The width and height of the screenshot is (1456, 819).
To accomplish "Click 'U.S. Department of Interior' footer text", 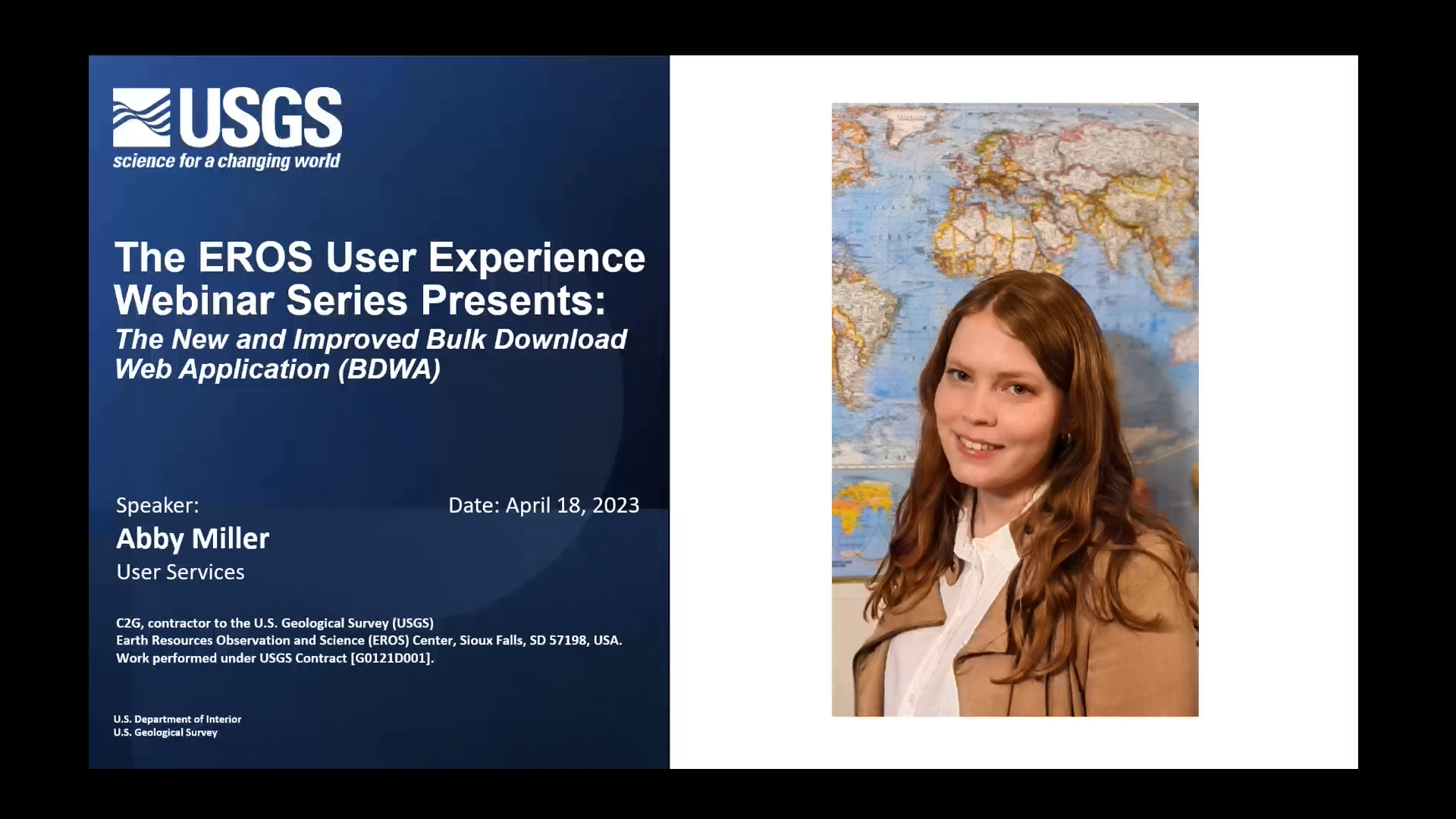I will point(177,719).
